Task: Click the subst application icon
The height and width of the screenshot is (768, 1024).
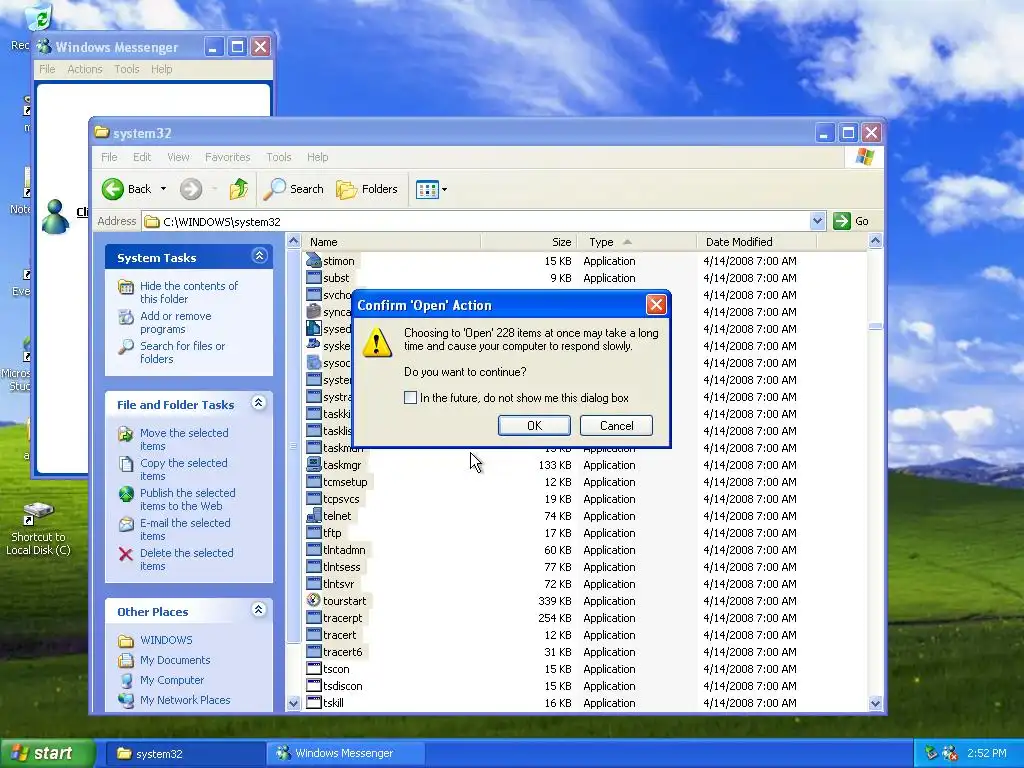Action: [313, 278]
